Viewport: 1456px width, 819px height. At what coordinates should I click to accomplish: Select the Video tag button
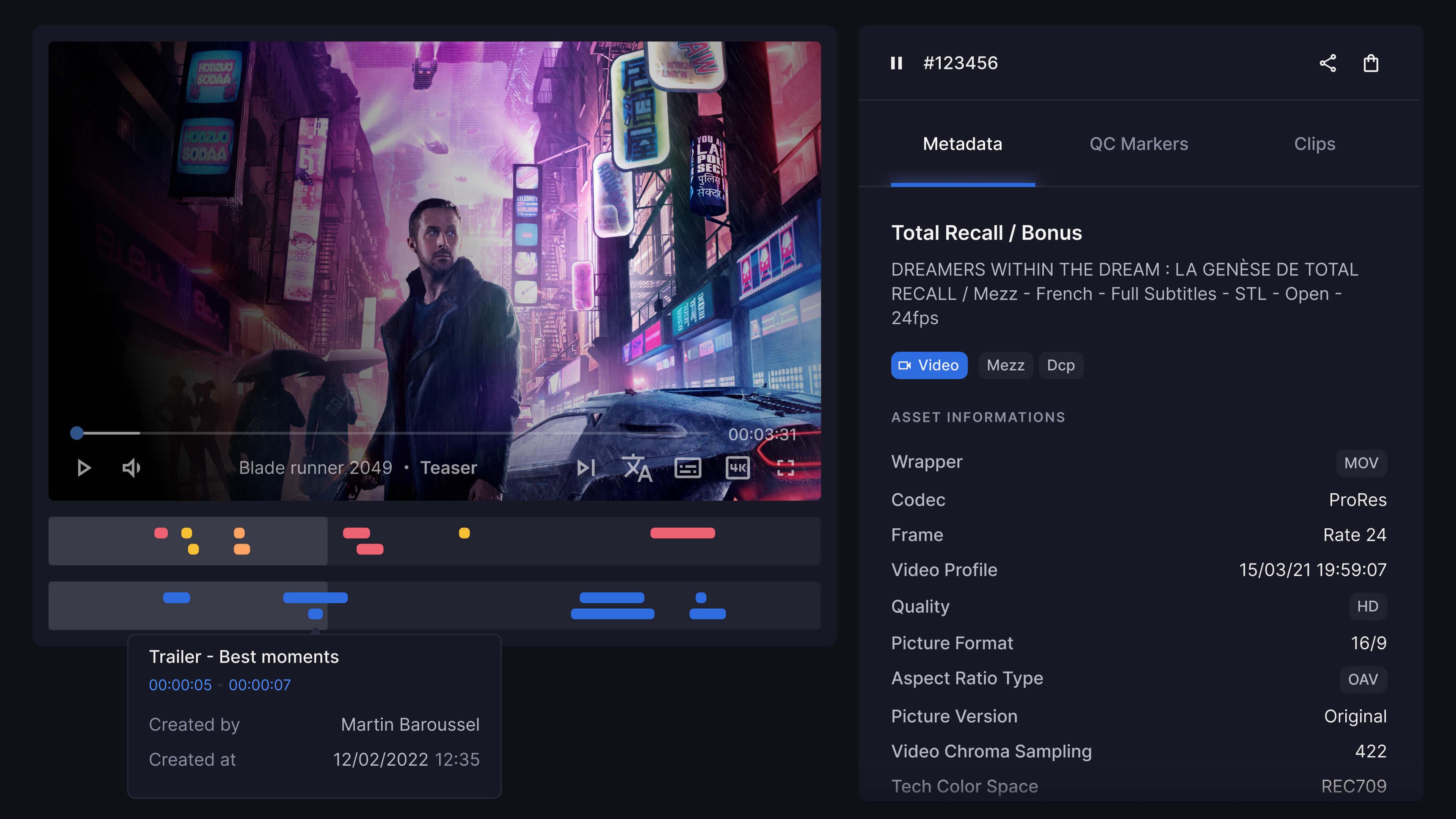point(929,365)
